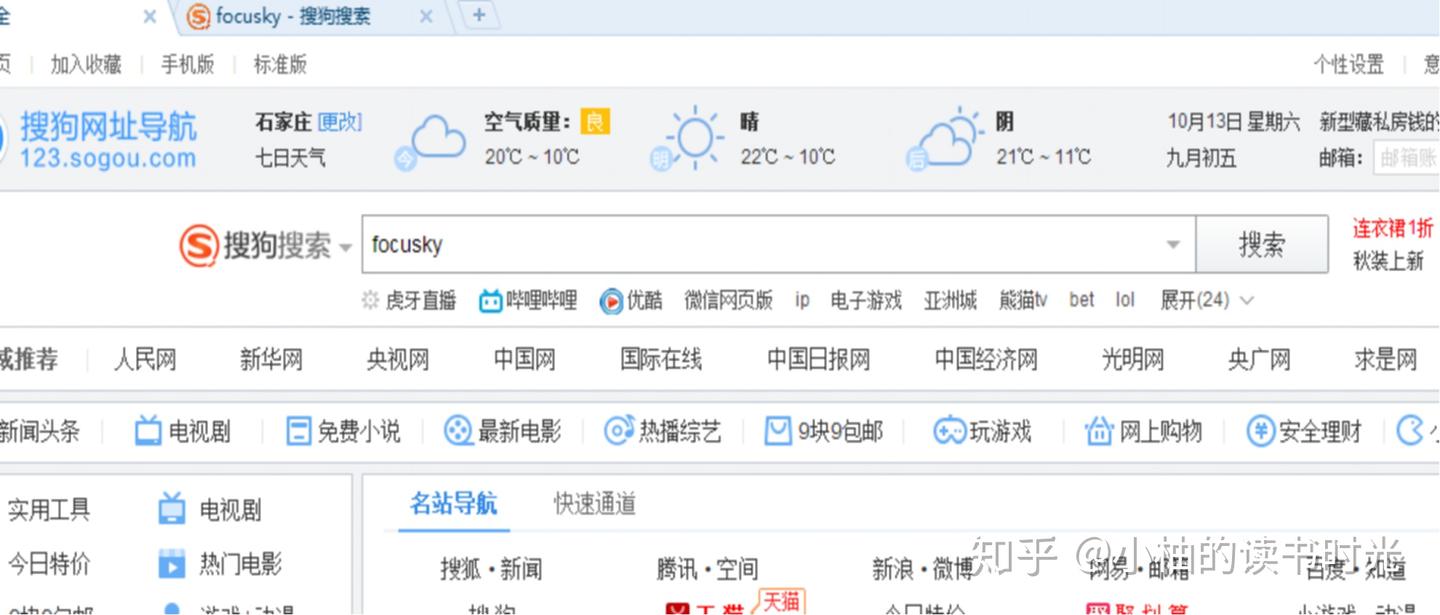Open the search box history dropdown
The image size is (1440, 615).
click(x=1173, y=244)
